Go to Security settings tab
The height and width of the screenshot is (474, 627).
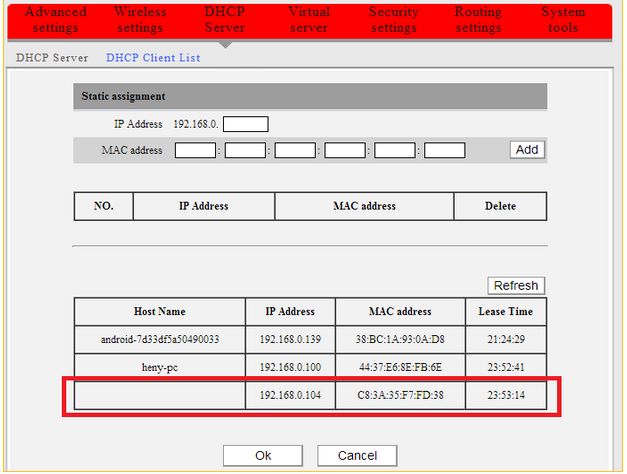coord(393,20)
